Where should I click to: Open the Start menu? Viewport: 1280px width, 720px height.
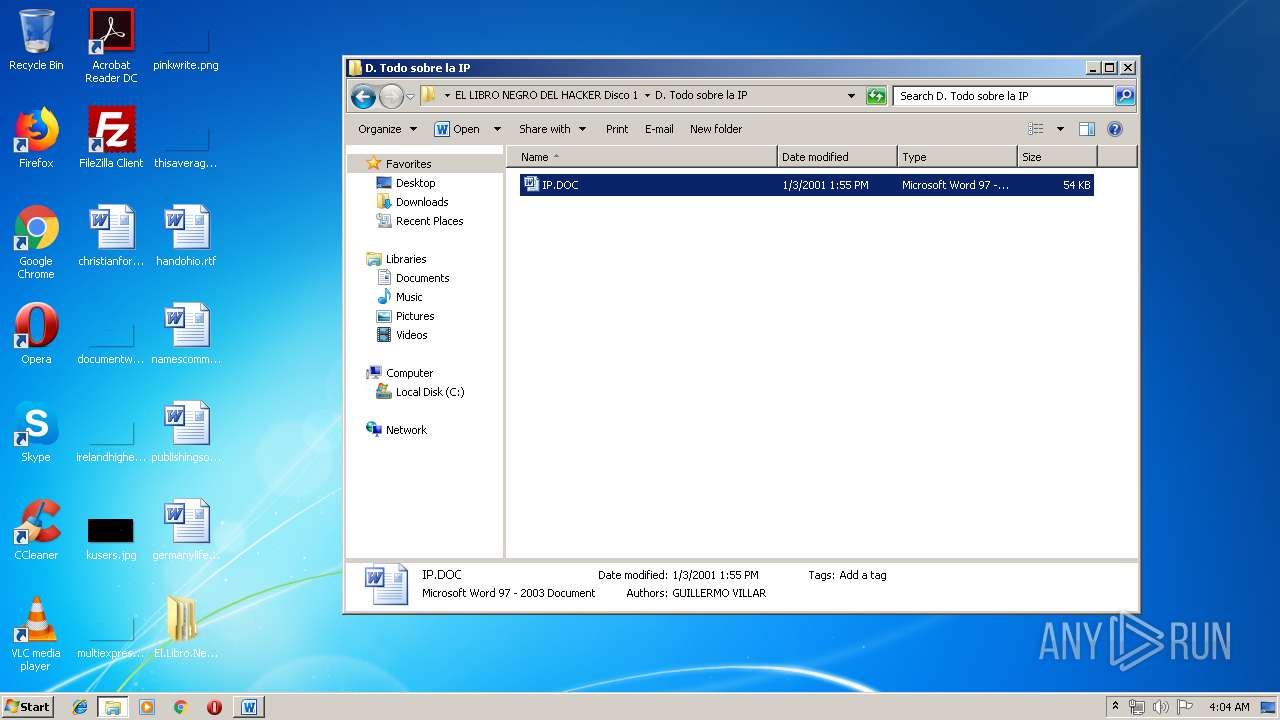[x=27, y=706]
